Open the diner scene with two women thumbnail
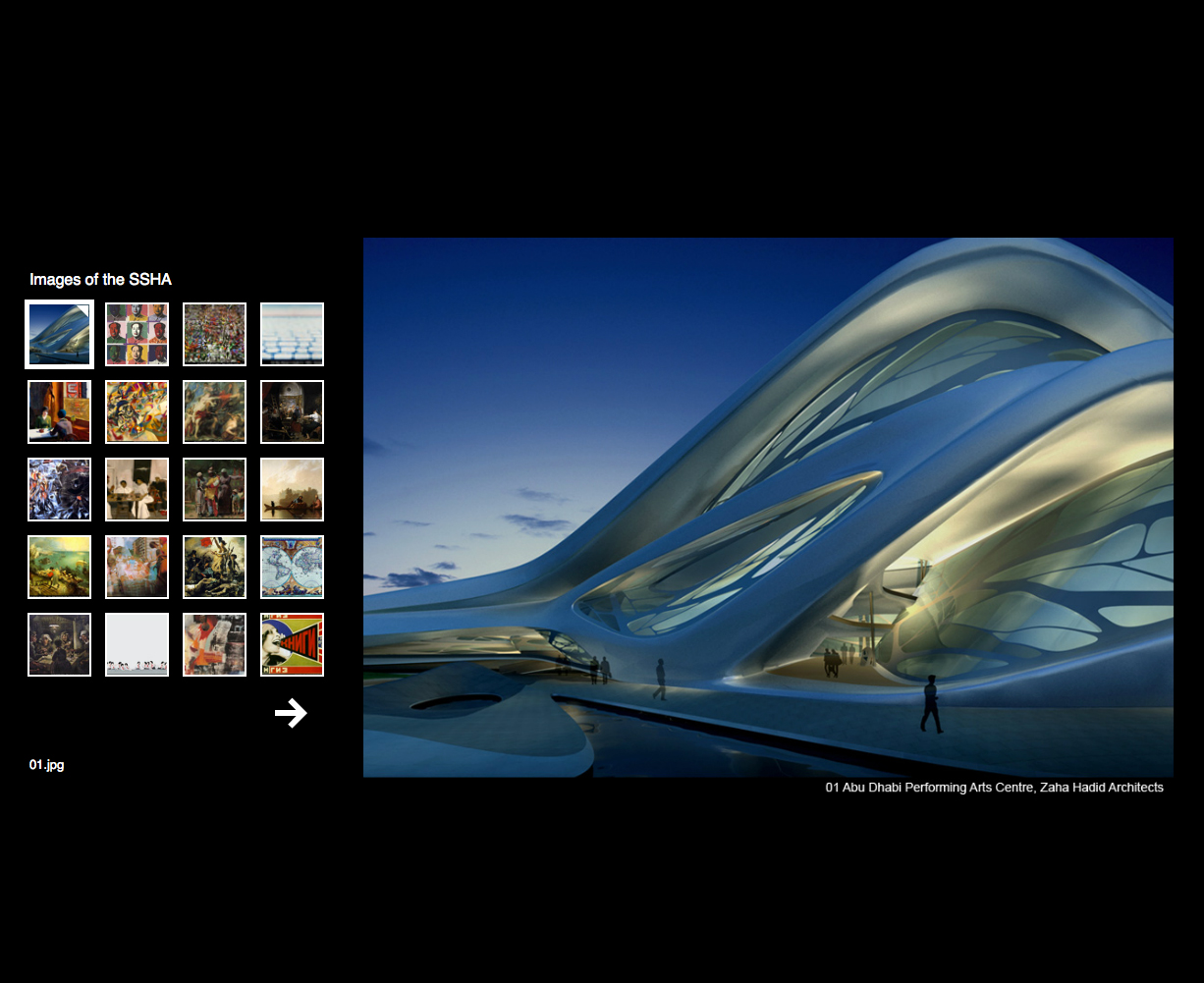Image resolution: width=1204 pixels, height=983 pixels. (60, 411)
